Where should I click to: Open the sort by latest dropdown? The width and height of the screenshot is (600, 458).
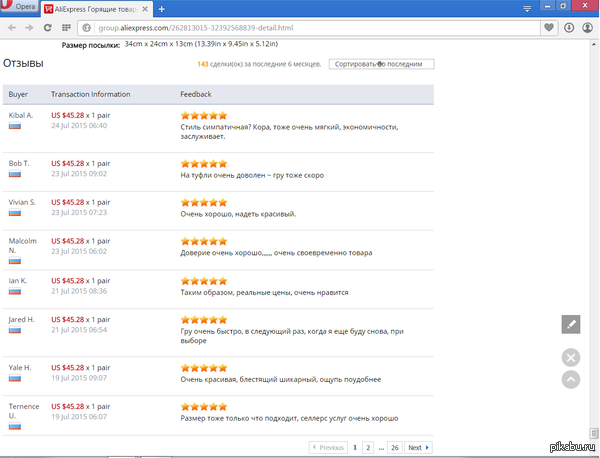pyautogui.click(x=381, y=64)
